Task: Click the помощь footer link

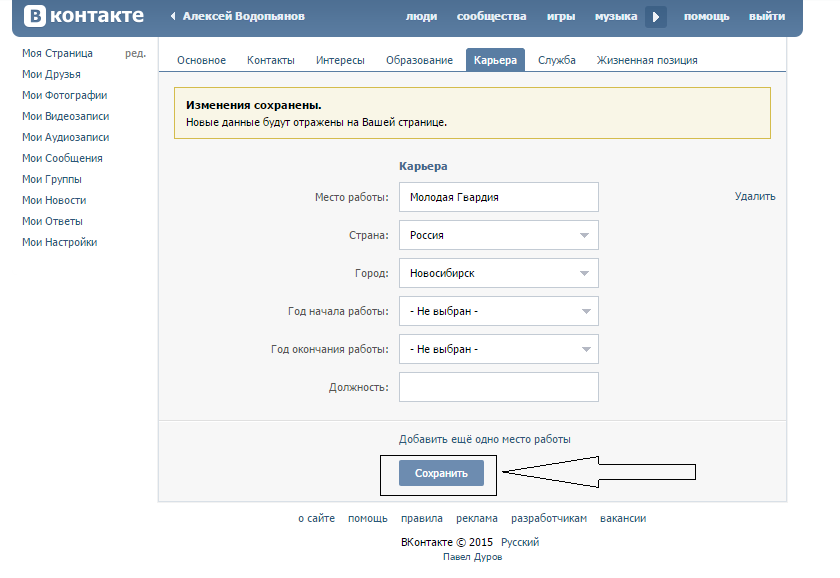Action: 368,518
